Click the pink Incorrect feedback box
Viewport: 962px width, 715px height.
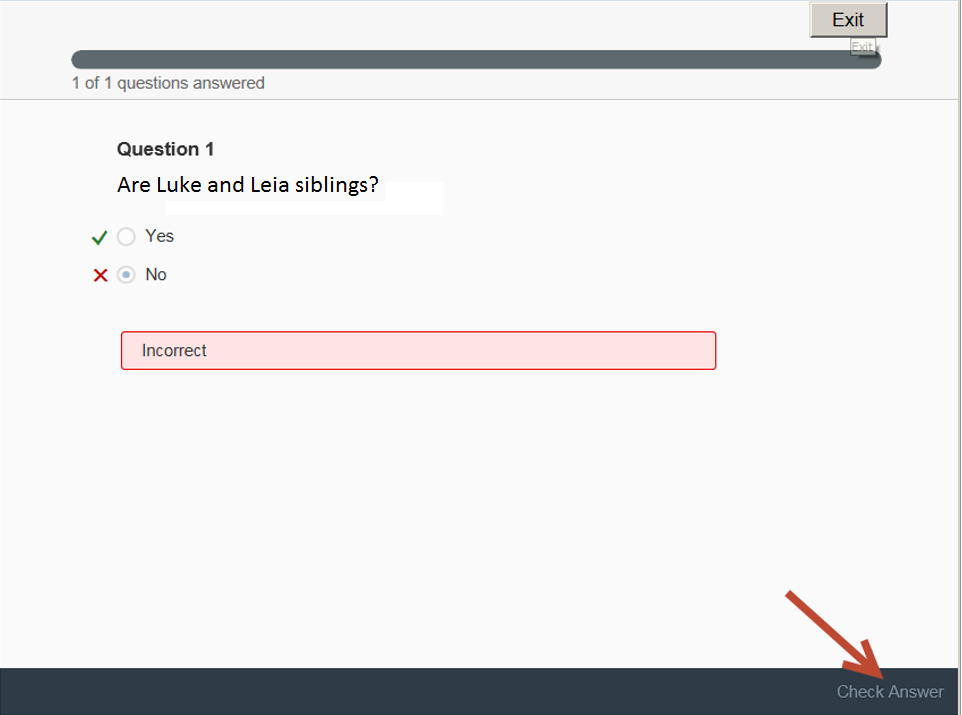click(418, 350)
